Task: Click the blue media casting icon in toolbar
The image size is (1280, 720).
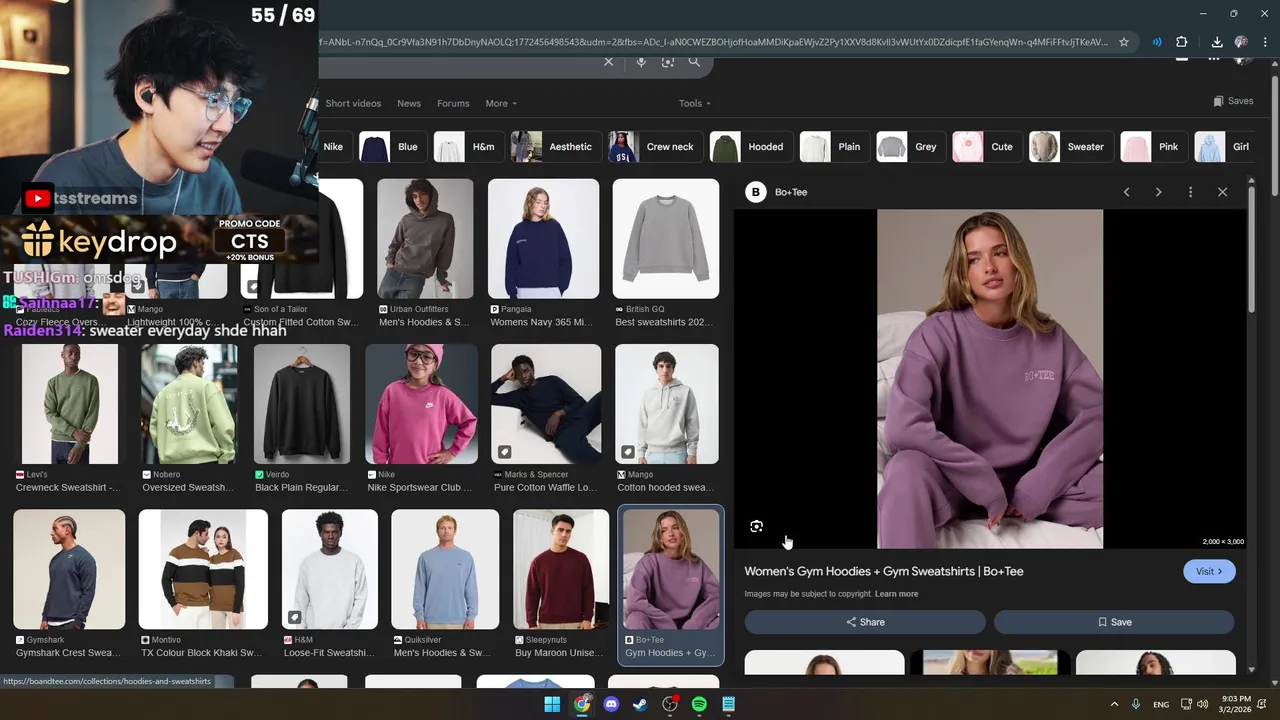Action: point(1157,42)
